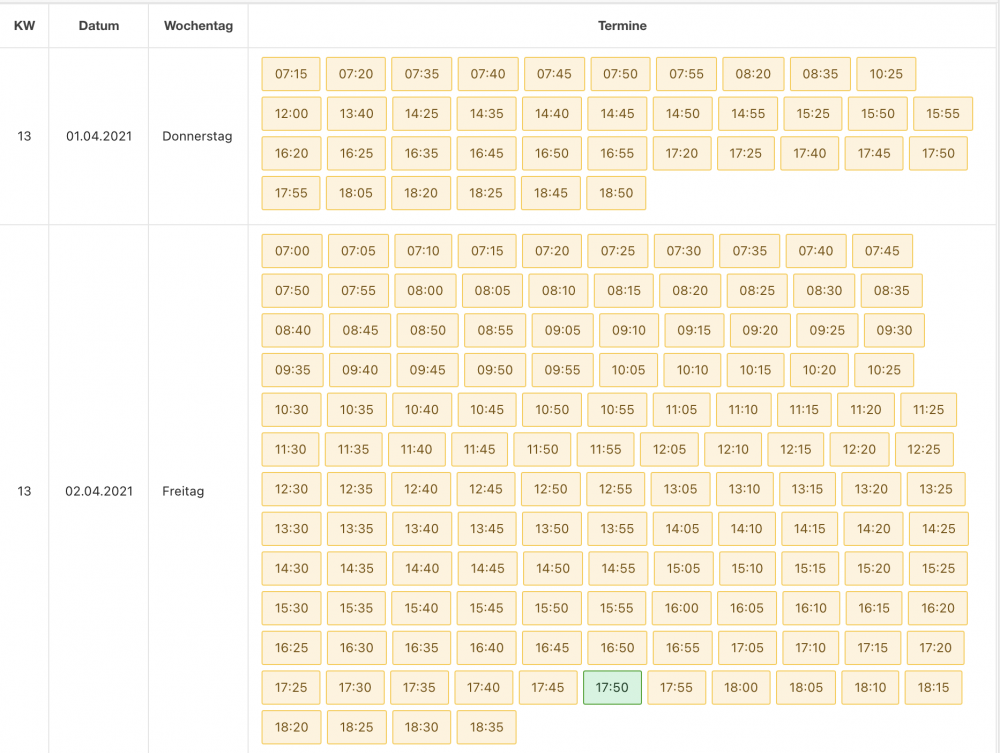Click the Termine column header

(x=622, y=26)
